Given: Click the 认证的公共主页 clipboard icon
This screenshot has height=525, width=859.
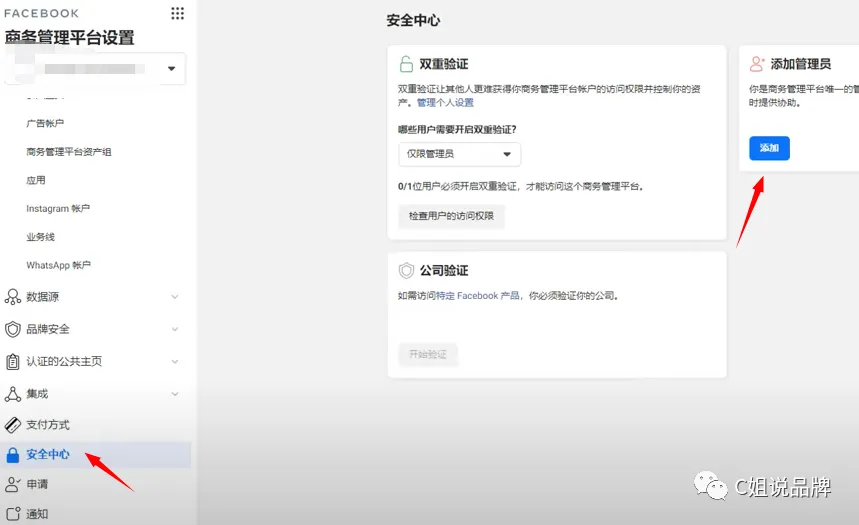Looking at the screenshot, I should [x=13, y=361].
